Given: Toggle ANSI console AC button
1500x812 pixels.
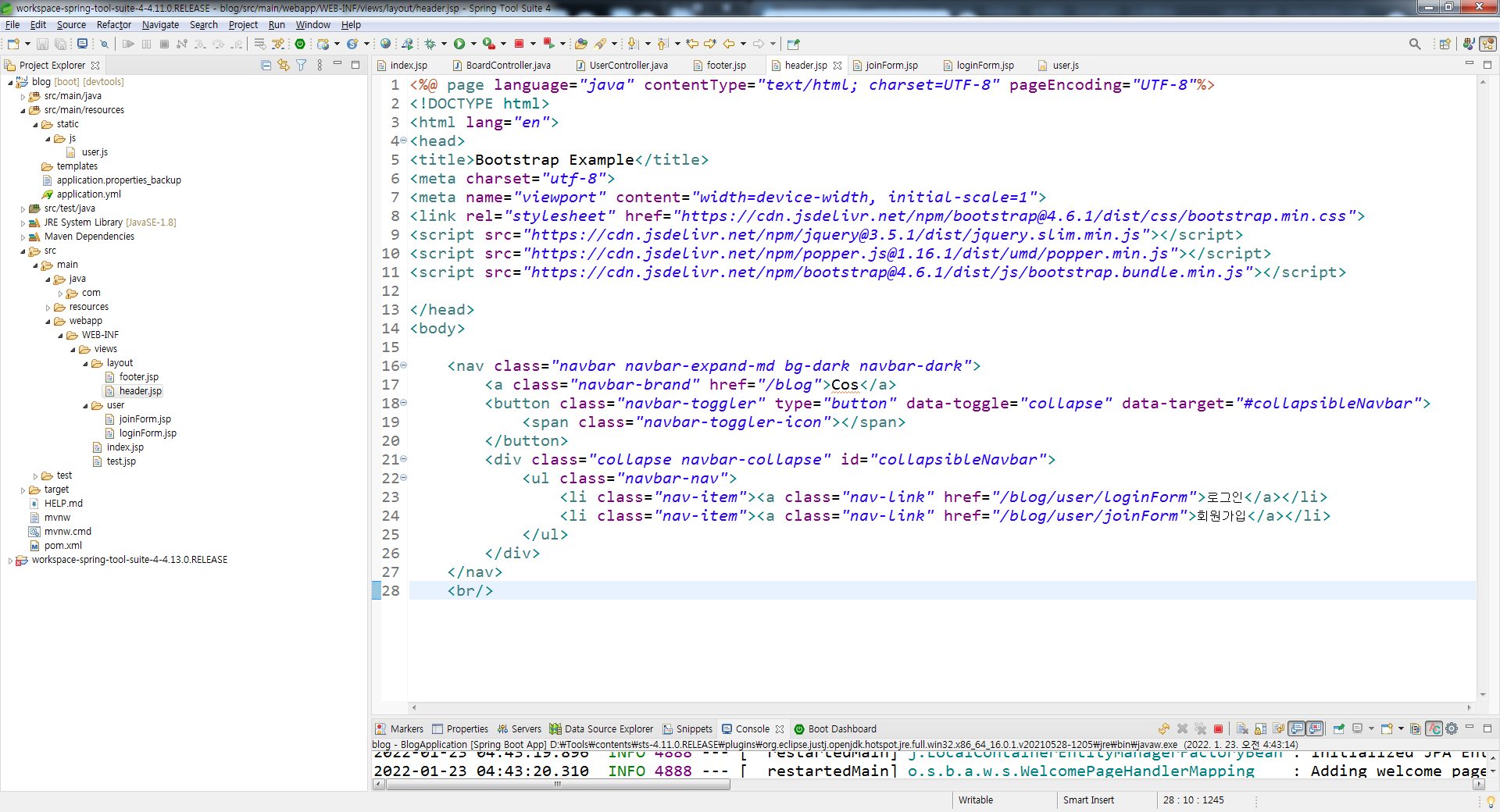Looking at the screenshot, I should pos(1434,728).
